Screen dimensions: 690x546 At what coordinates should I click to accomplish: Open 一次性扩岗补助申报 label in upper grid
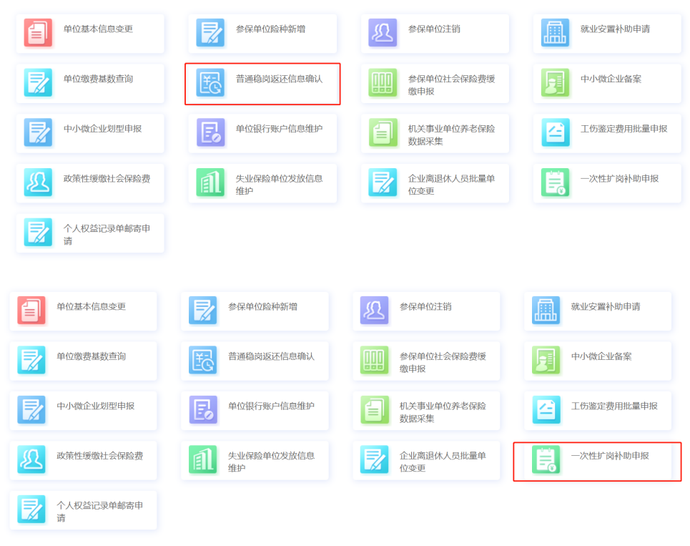coord(620,179)
